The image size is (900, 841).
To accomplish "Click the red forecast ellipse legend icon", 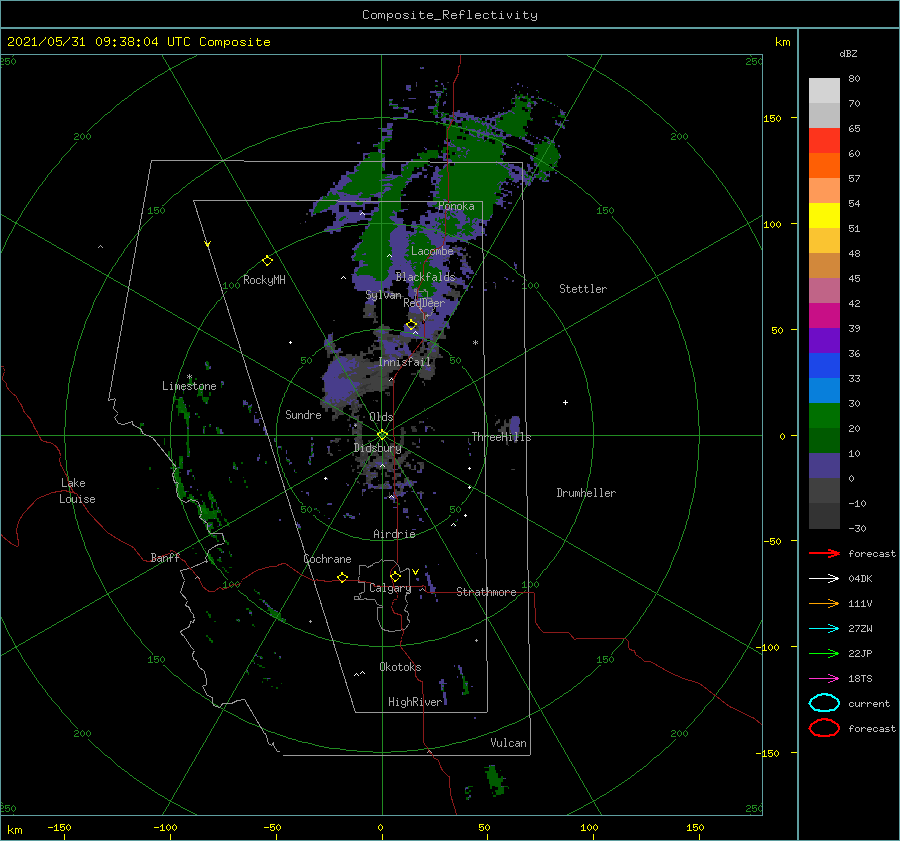I will coord(824,728).
